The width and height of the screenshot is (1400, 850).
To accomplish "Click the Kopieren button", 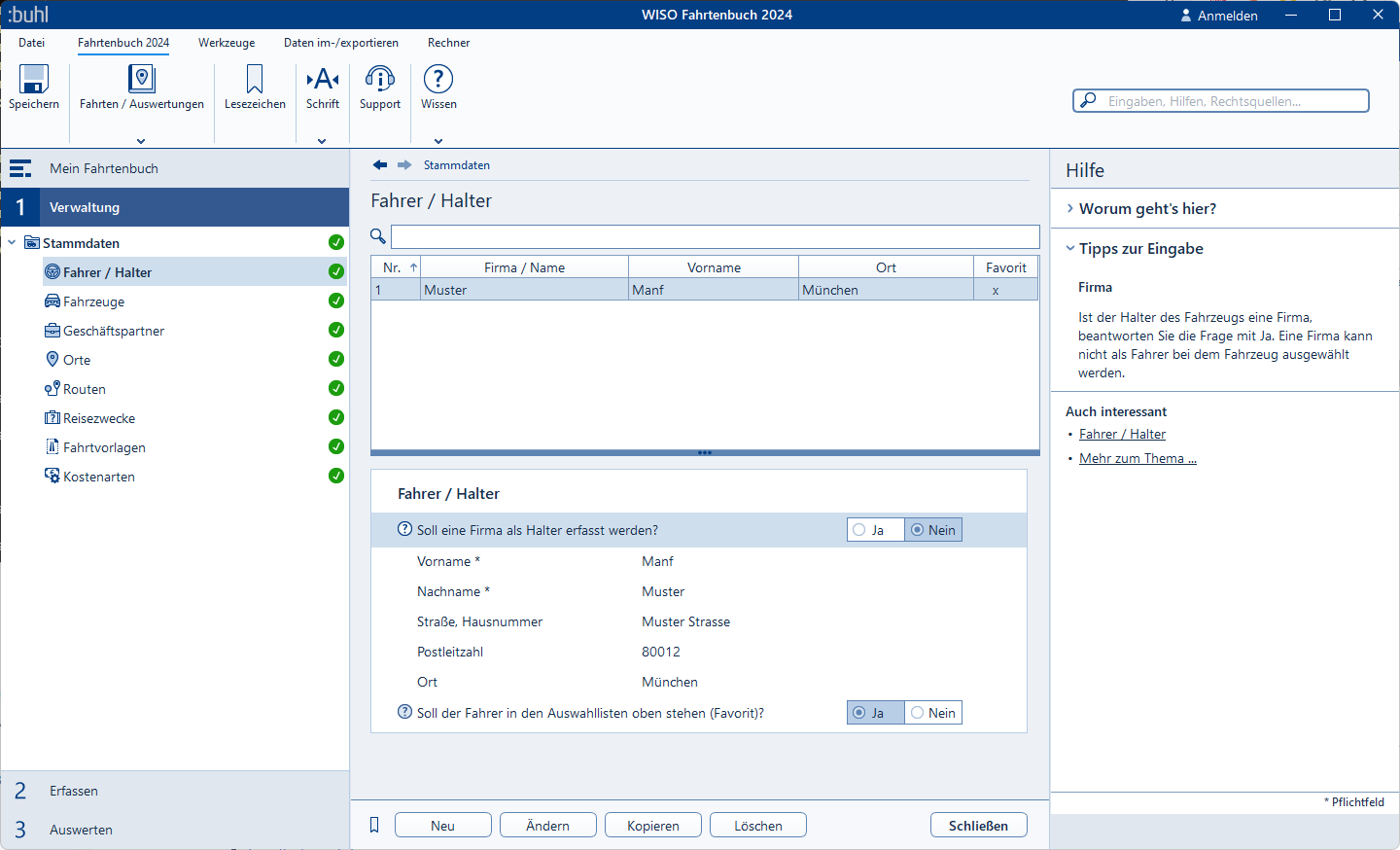I will click(x=653, y=825).
